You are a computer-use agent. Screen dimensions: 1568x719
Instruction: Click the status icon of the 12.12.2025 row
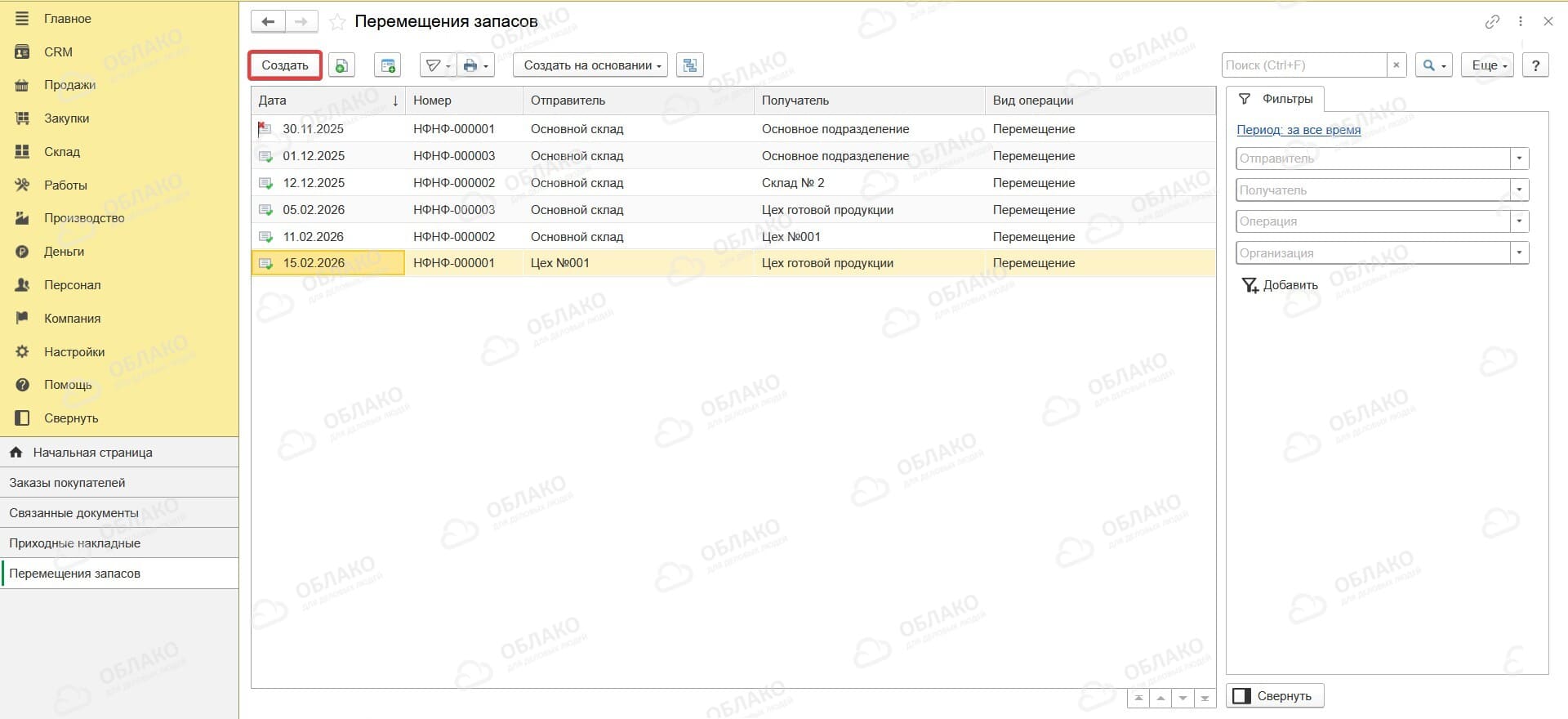[265, 183]
